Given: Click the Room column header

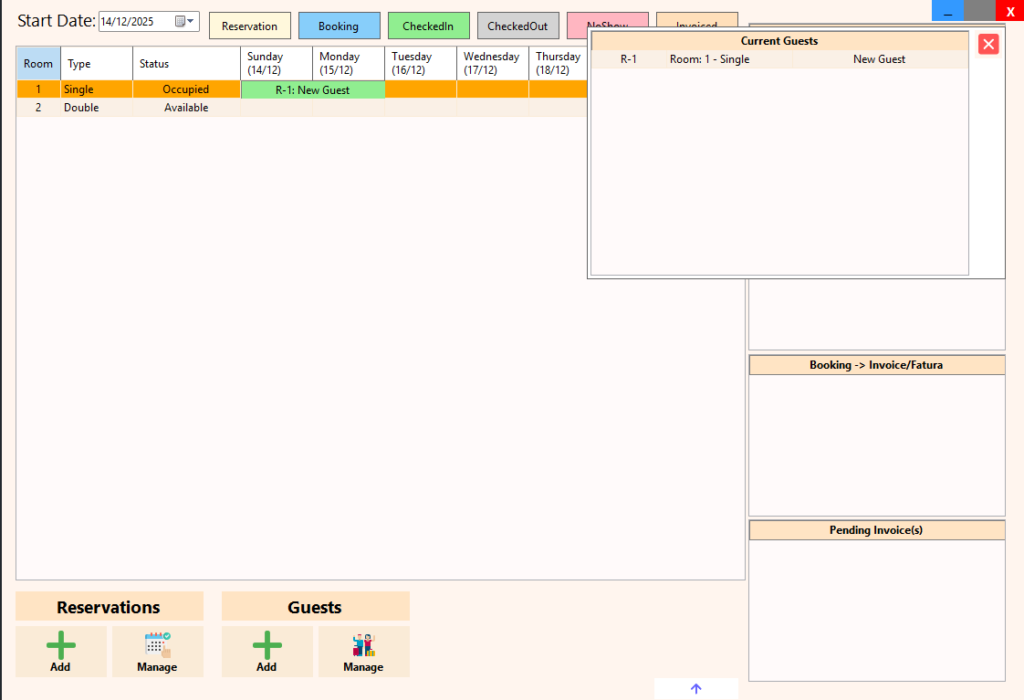Looking at the screenshot, I should pyautogui.click(x=38, y=63).
